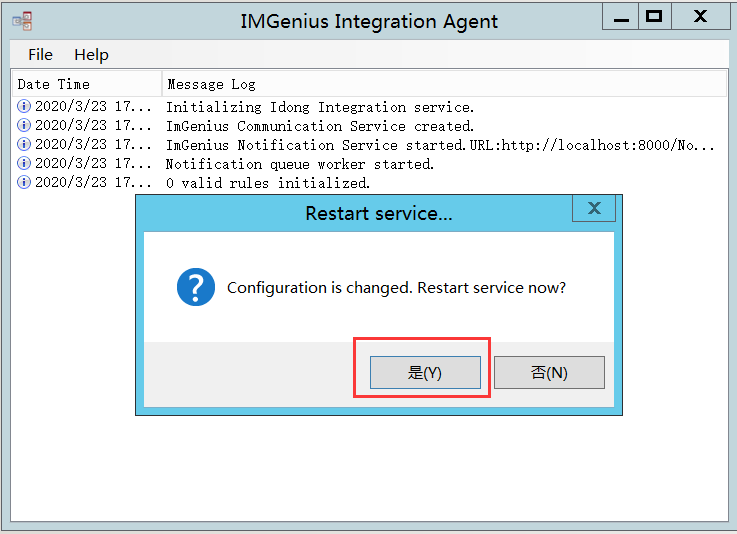Minimize the IMGenius Integration Agent window
The width and height of the screenshot is (737, 534).
click(x=620, y=16)
